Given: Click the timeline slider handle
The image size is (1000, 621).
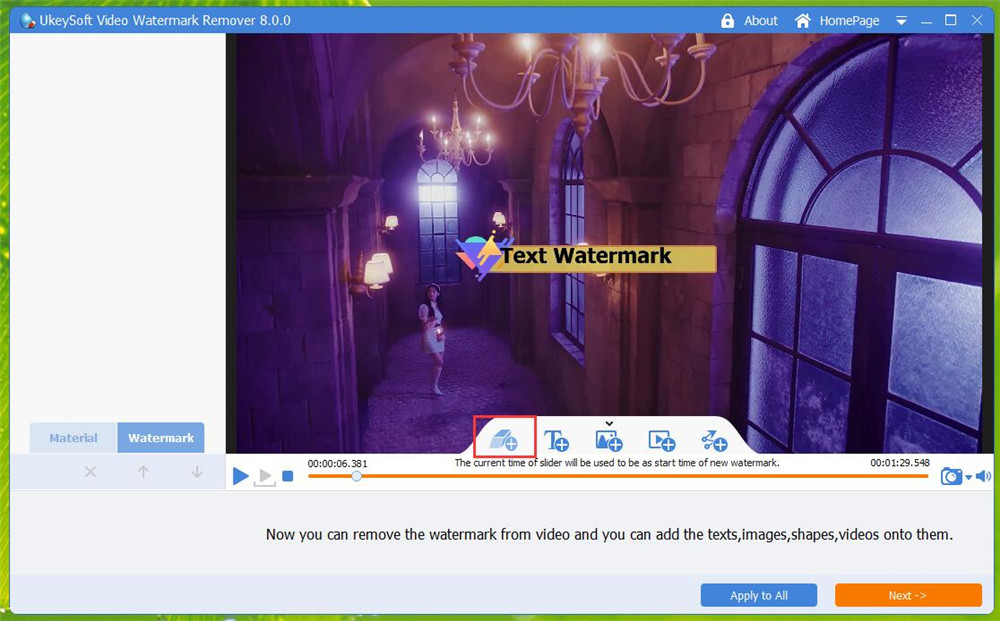Looking at the screenshot, I should coord(356,477).
